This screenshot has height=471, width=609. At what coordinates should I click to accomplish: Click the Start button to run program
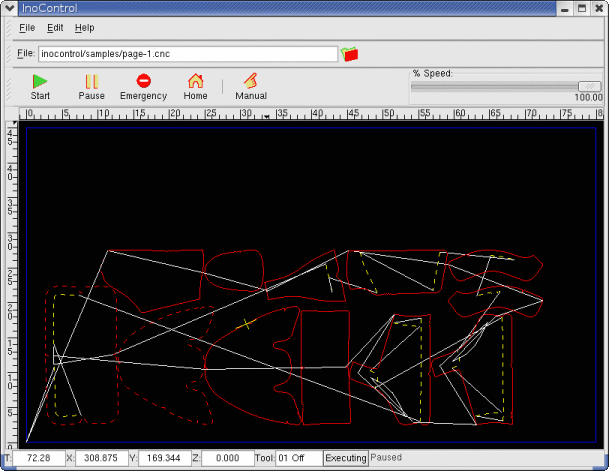pos(40,87)
